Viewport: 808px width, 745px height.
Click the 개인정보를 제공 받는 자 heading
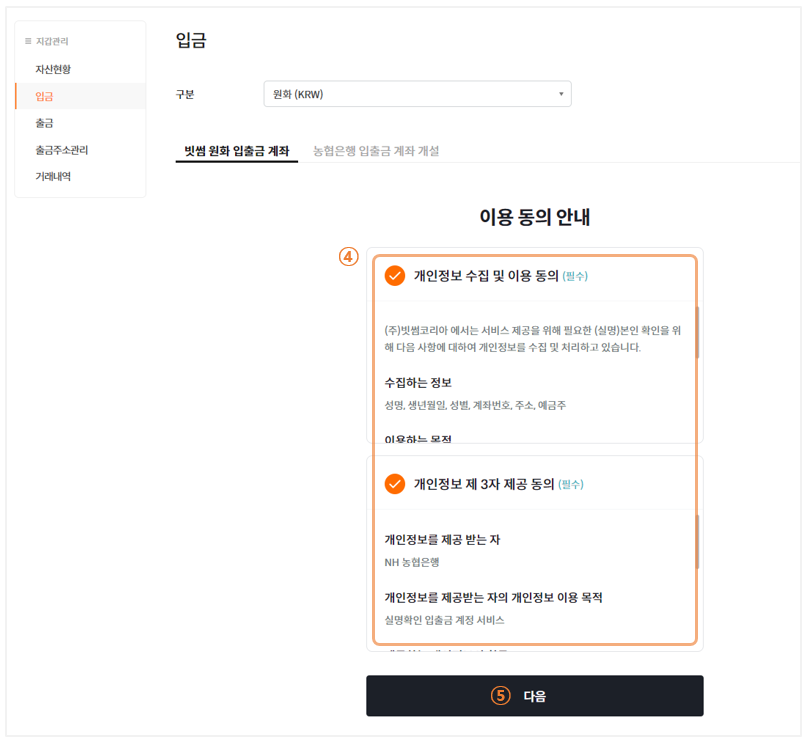(442, 539)
